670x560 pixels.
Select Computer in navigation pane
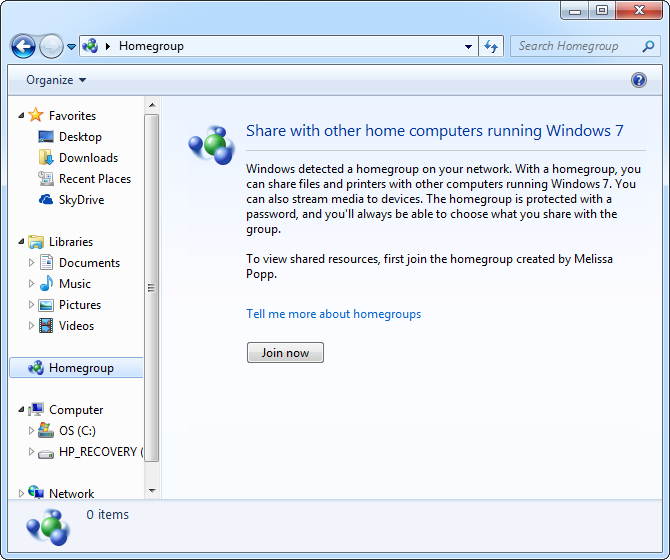(x=76, y=410)
